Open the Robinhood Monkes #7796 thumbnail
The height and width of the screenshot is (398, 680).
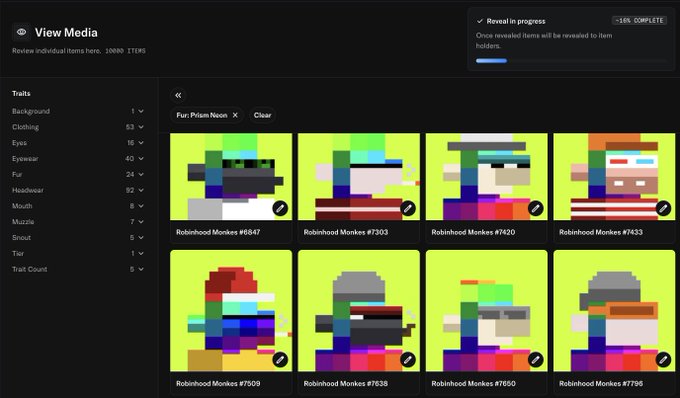point(614,310)
